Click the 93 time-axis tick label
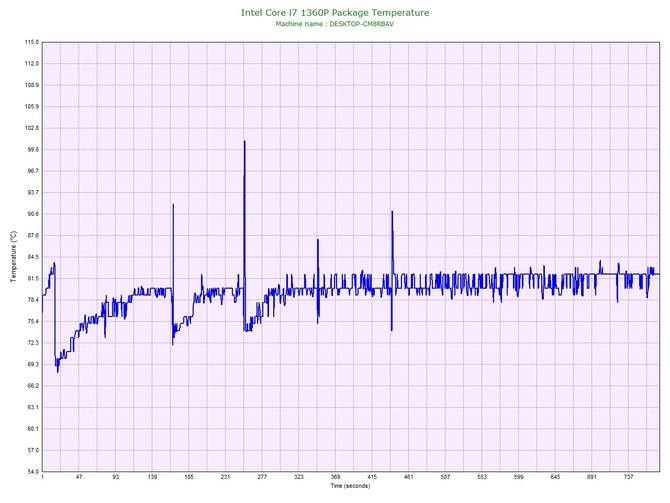The image size is (670, 503). (x=116, y=477)
